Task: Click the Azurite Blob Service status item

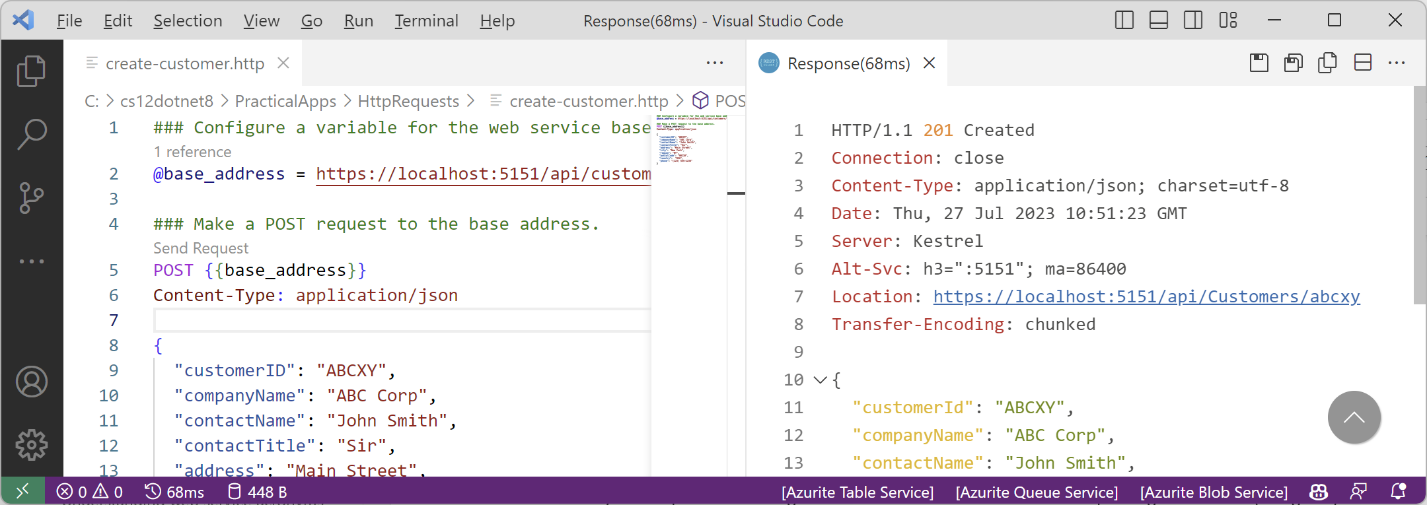Action: click(1214, 492)
